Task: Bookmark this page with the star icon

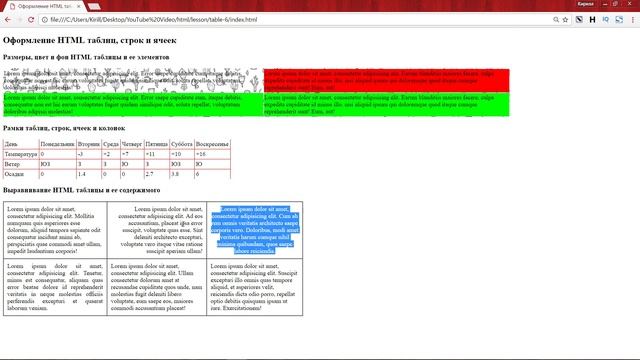Action: coord(565,20)
